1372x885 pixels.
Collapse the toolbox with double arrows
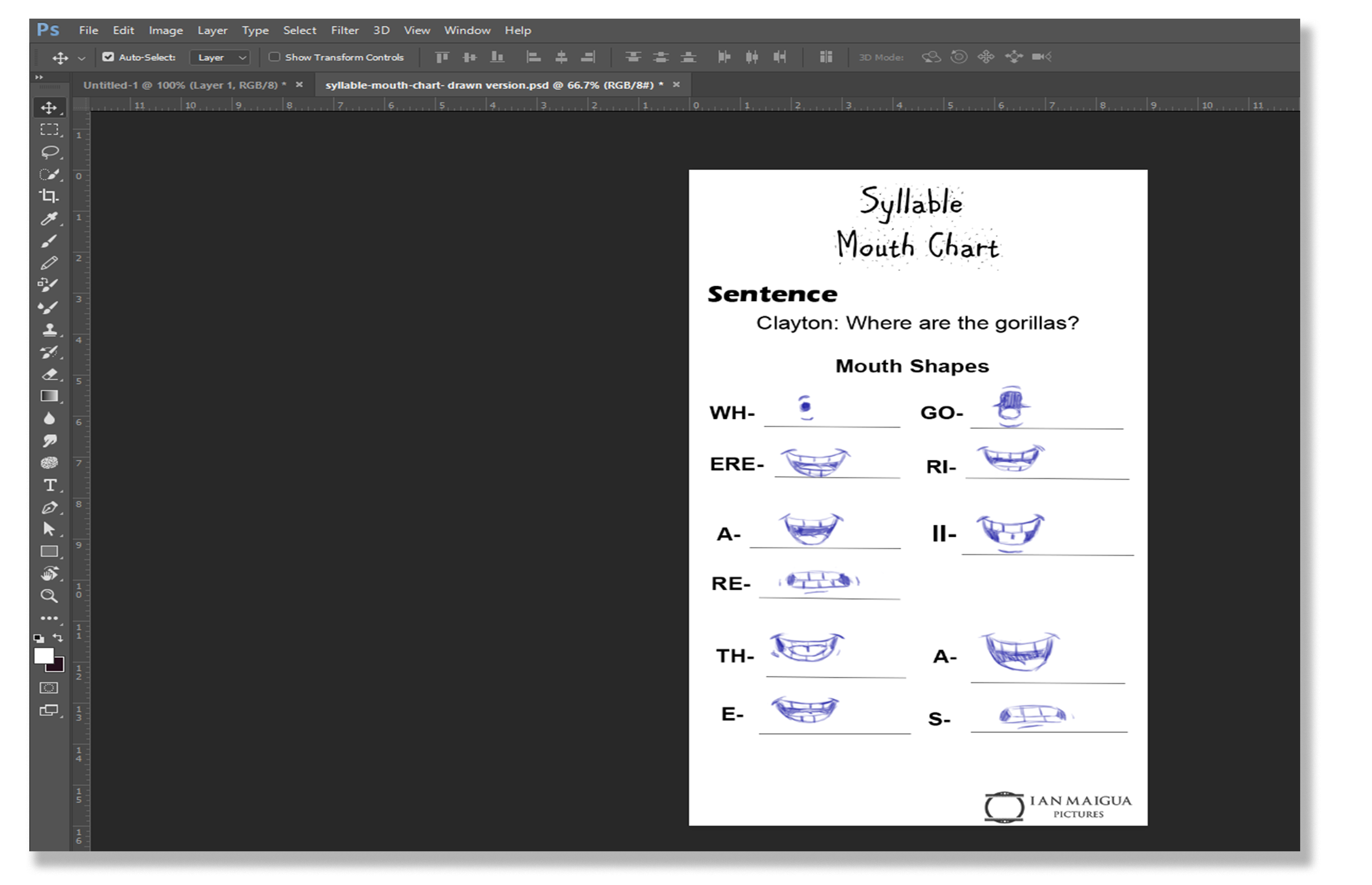coord(39,77)
